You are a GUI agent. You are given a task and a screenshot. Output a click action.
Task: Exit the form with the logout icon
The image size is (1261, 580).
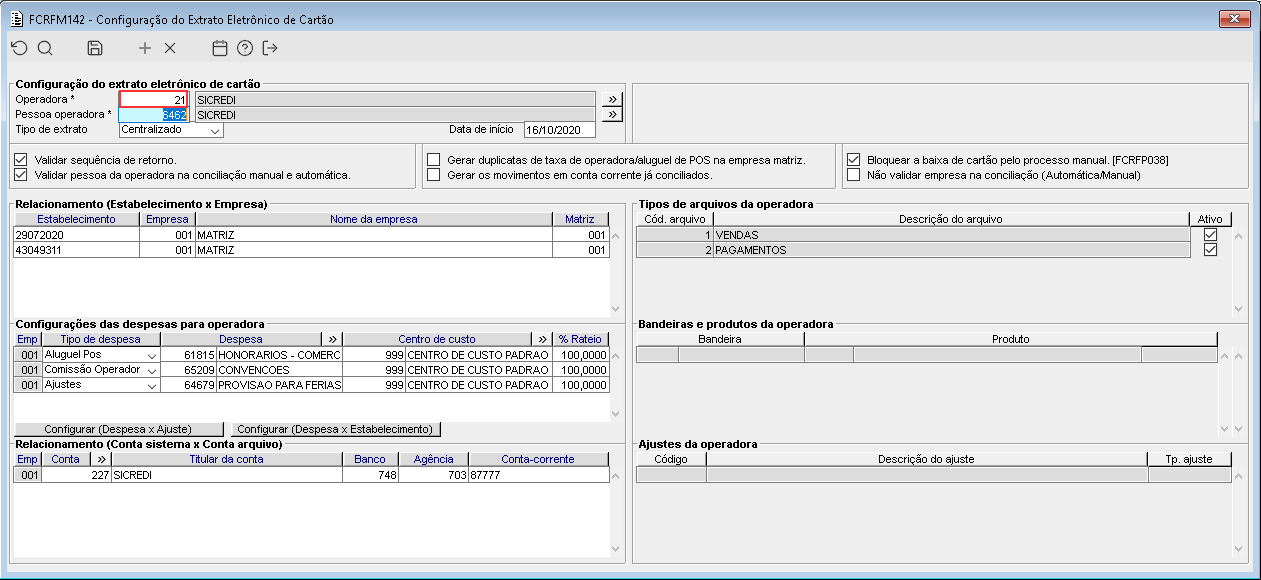[270, 48]
